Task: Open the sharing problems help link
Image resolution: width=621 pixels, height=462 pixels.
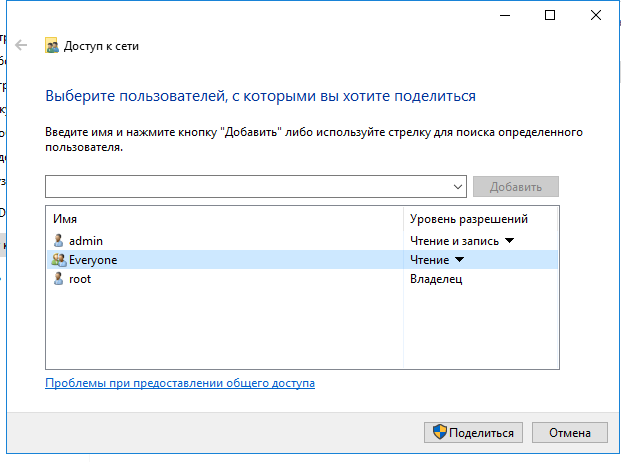Action: 180,383
